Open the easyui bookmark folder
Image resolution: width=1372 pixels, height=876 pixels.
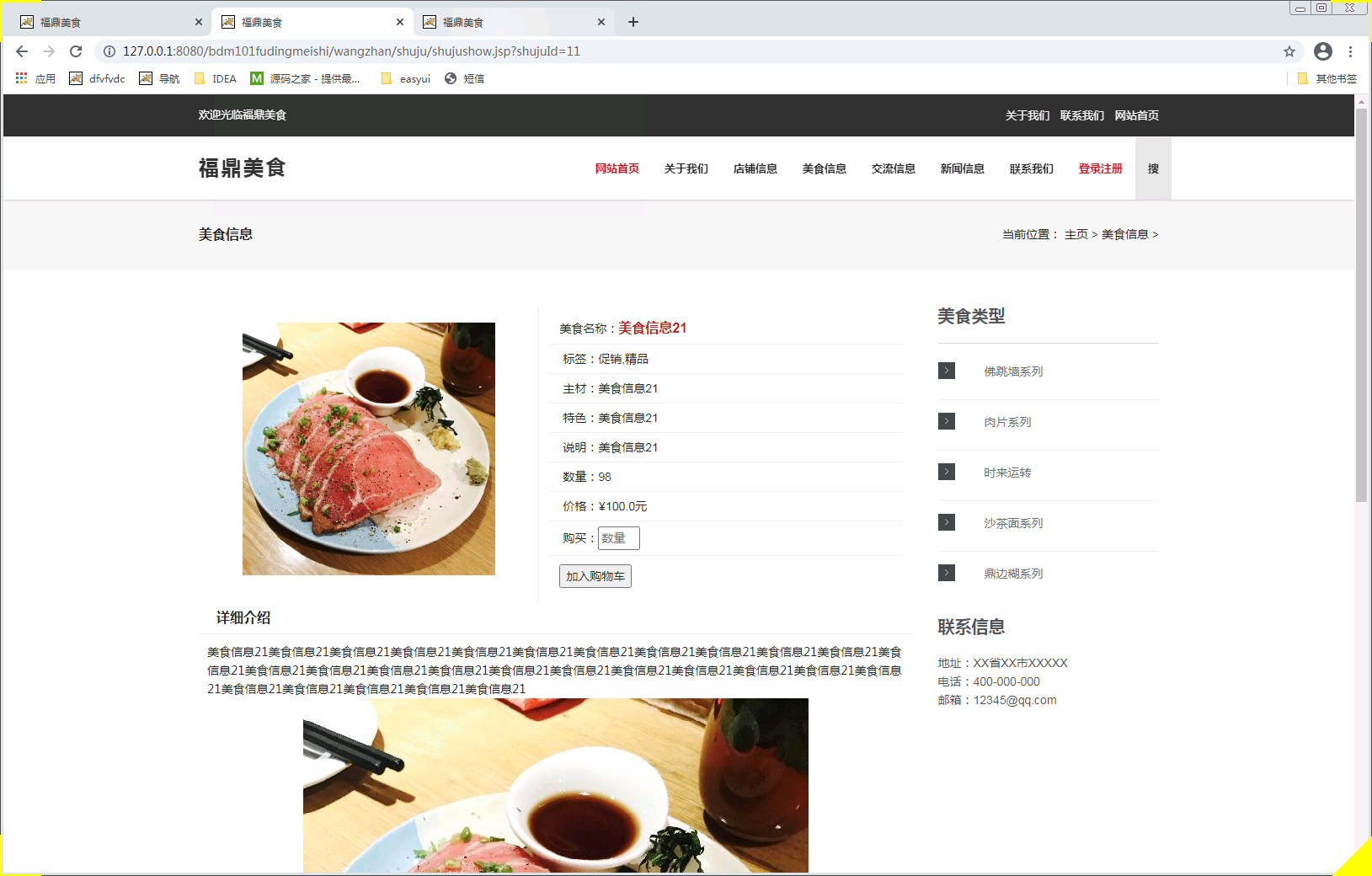405,78
